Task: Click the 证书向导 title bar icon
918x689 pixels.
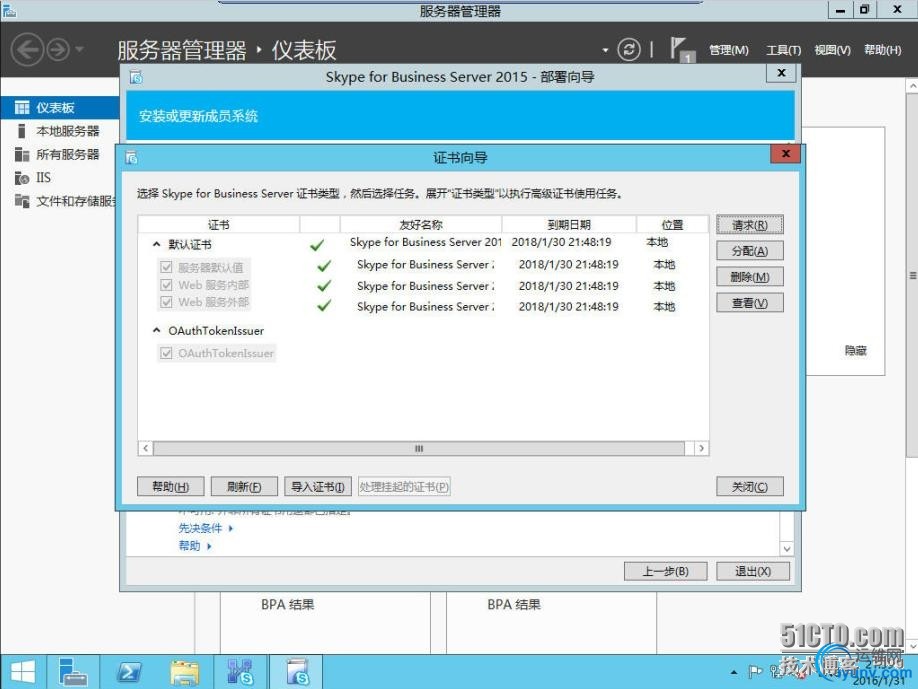Action: click(x=132, y=157)
